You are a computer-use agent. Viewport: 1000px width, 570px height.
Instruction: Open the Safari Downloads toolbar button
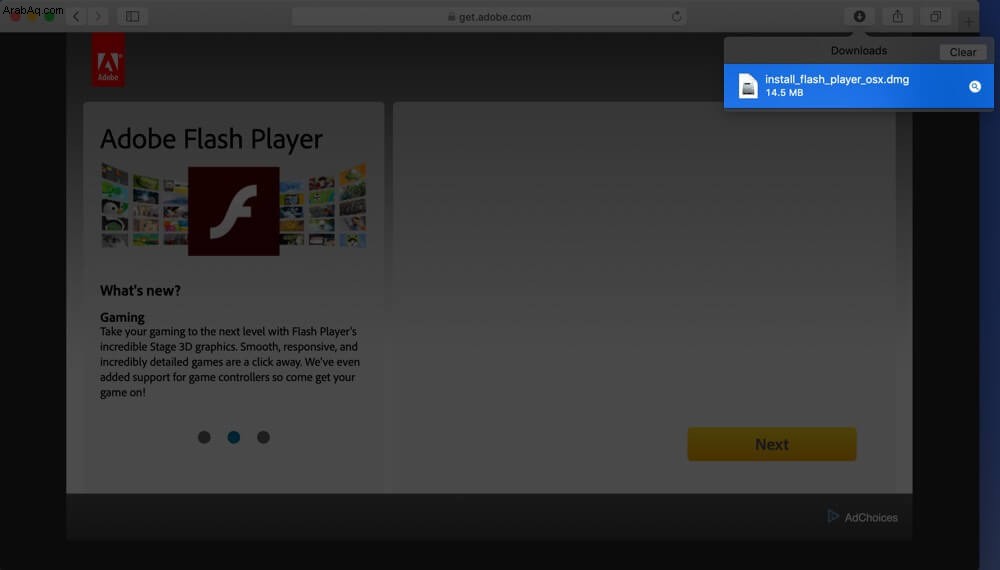point(860,16)
